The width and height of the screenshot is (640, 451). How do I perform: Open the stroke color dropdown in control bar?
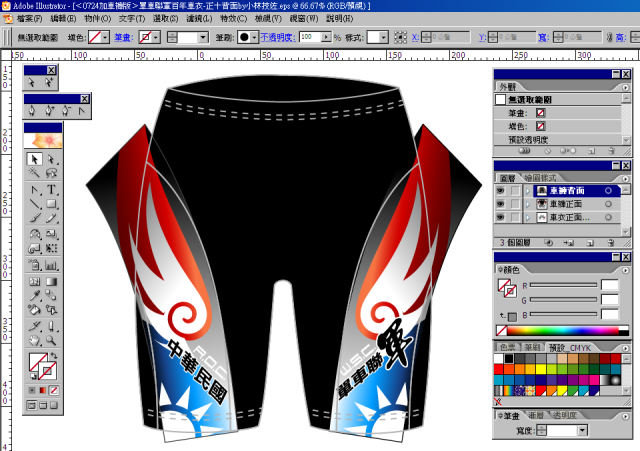(x=156, y=37)
